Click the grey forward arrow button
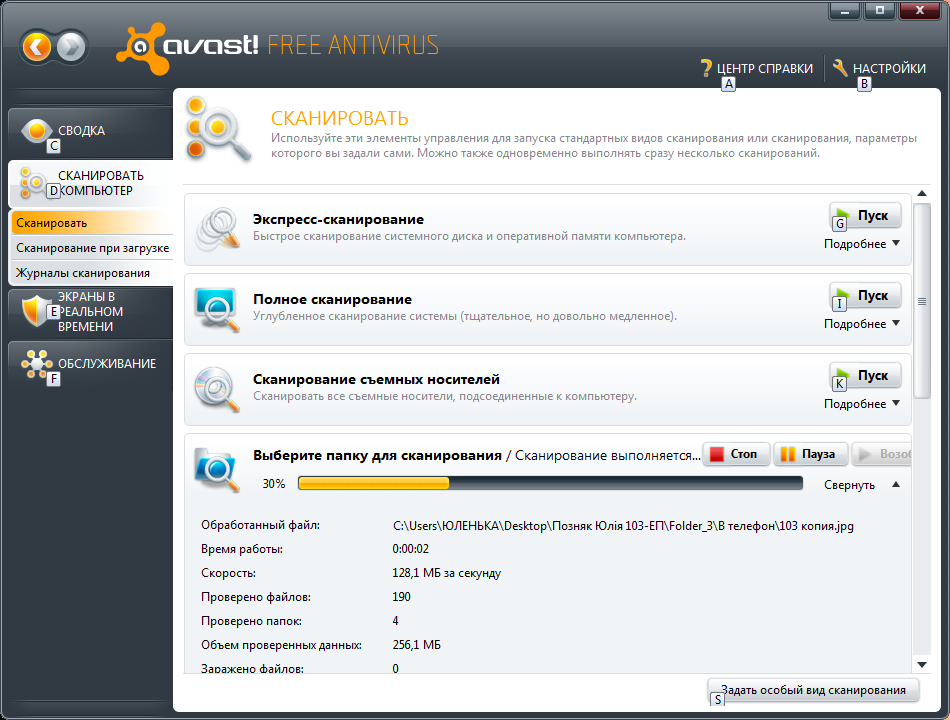The image size is (950, 720). (72, 47)
